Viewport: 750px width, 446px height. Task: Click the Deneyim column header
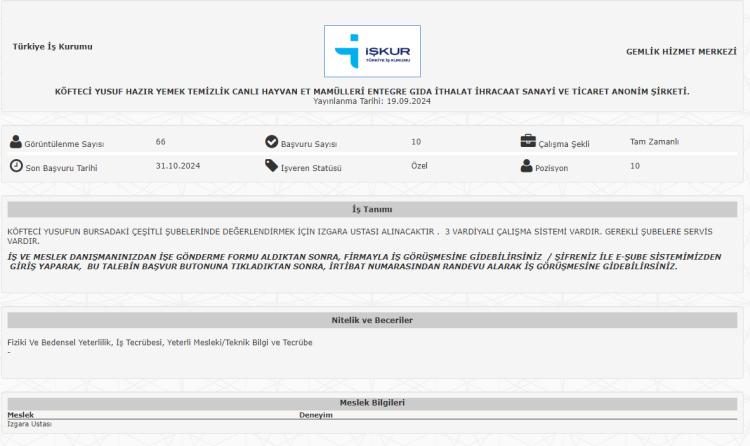click(316, 414)
